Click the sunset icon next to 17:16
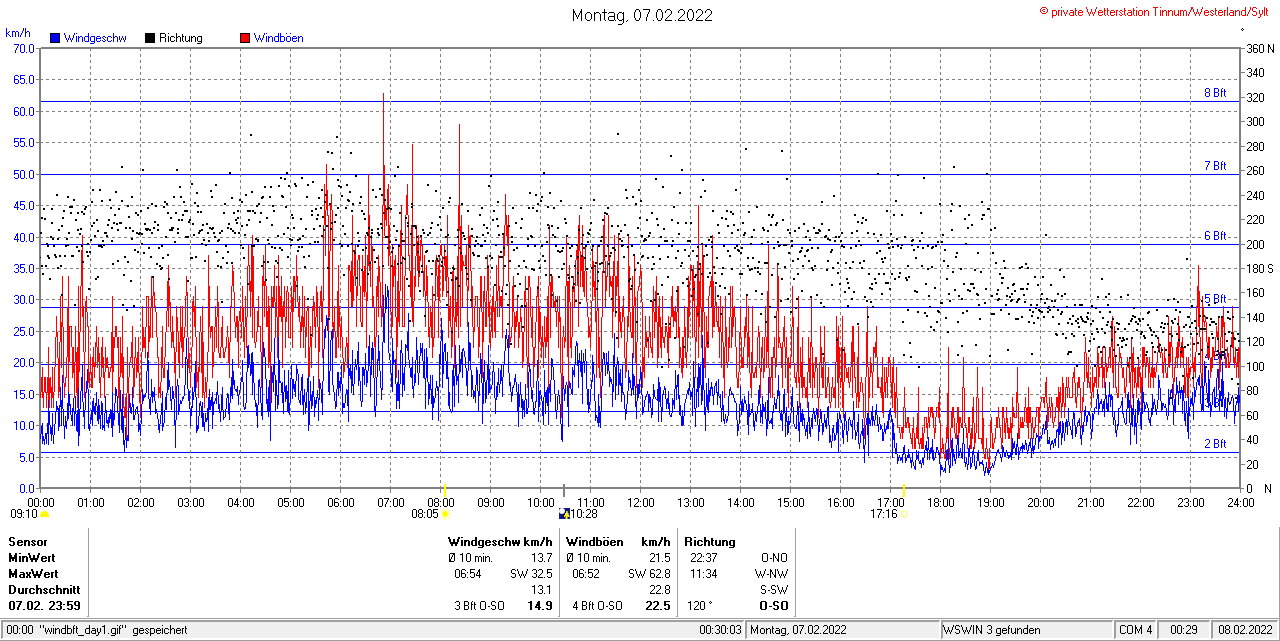1280x641 pixels. [x=904, y=514]
